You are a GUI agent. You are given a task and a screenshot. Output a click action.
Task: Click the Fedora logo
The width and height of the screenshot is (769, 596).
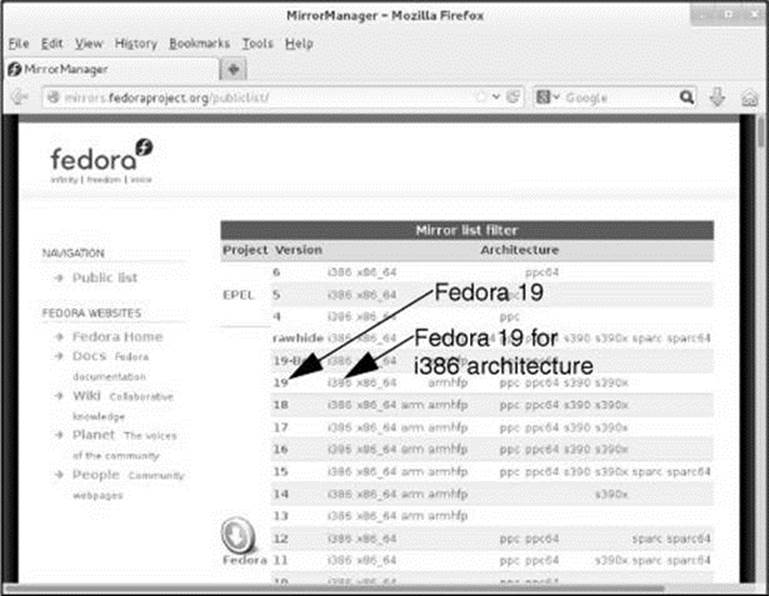[x=102, y=161]
